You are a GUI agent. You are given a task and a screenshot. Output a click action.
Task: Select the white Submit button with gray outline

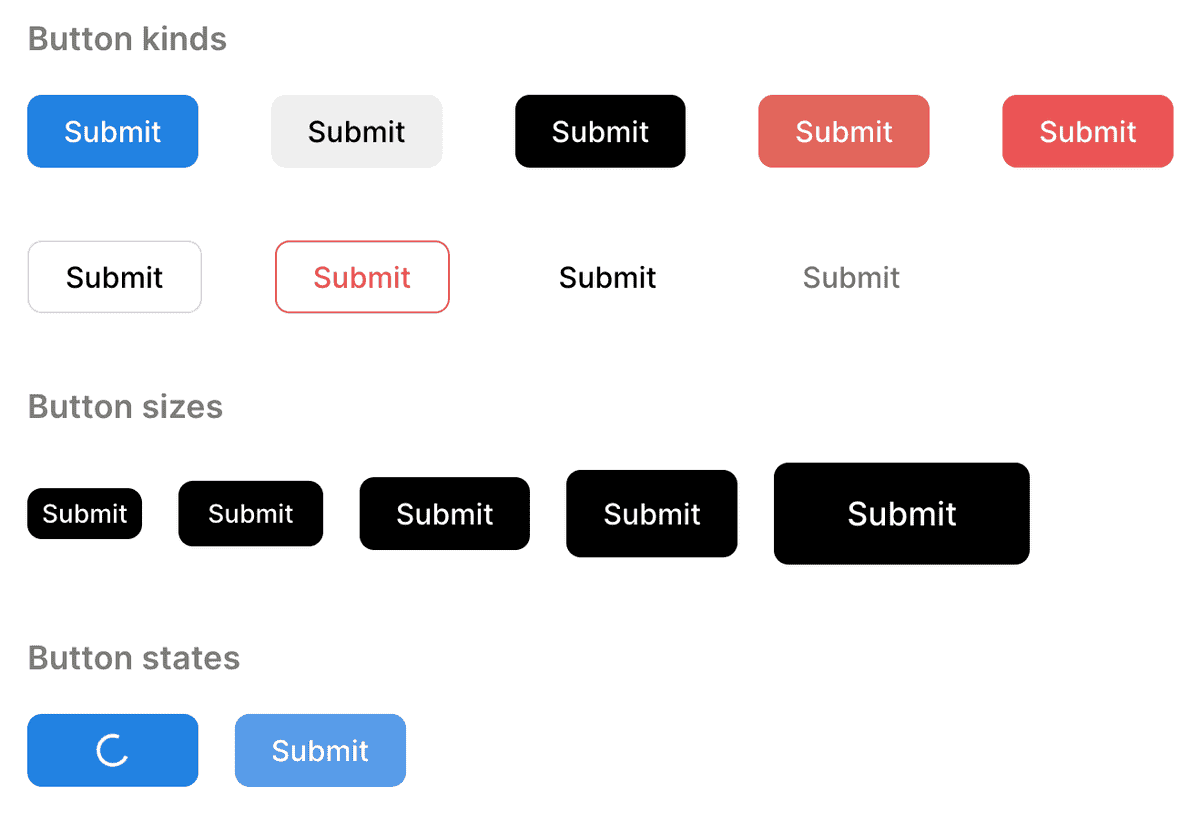click(x=114, y=277)
